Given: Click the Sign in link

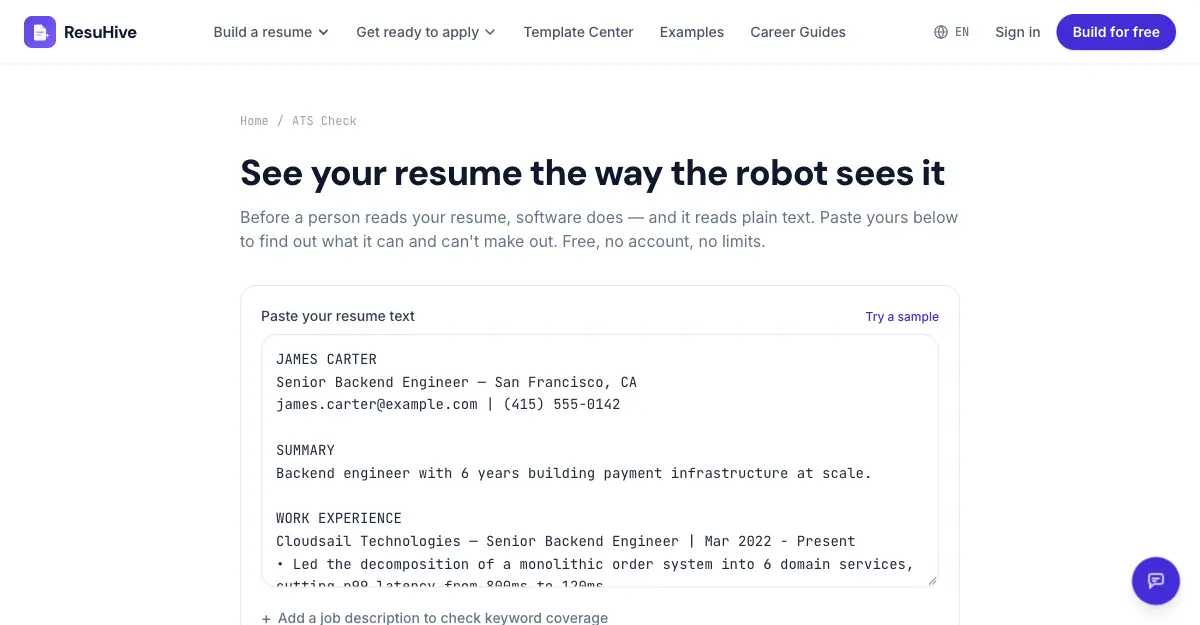Looking at the screenshot, I should pyautogui.click(x=1017, y=32).
